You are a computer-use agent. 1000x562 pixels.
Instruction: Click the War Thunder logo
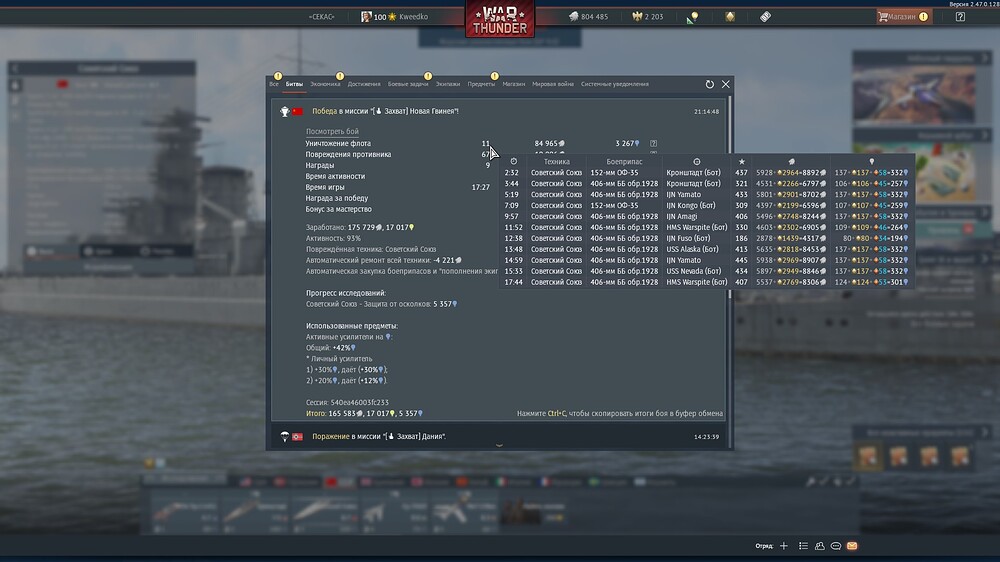click(x=500, y=19)
